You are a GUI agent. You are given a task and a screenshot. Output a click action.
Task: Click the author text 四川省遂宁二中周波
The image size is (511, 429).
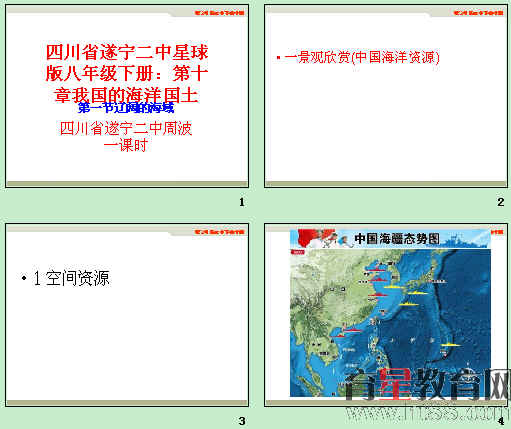pos(126,128)
